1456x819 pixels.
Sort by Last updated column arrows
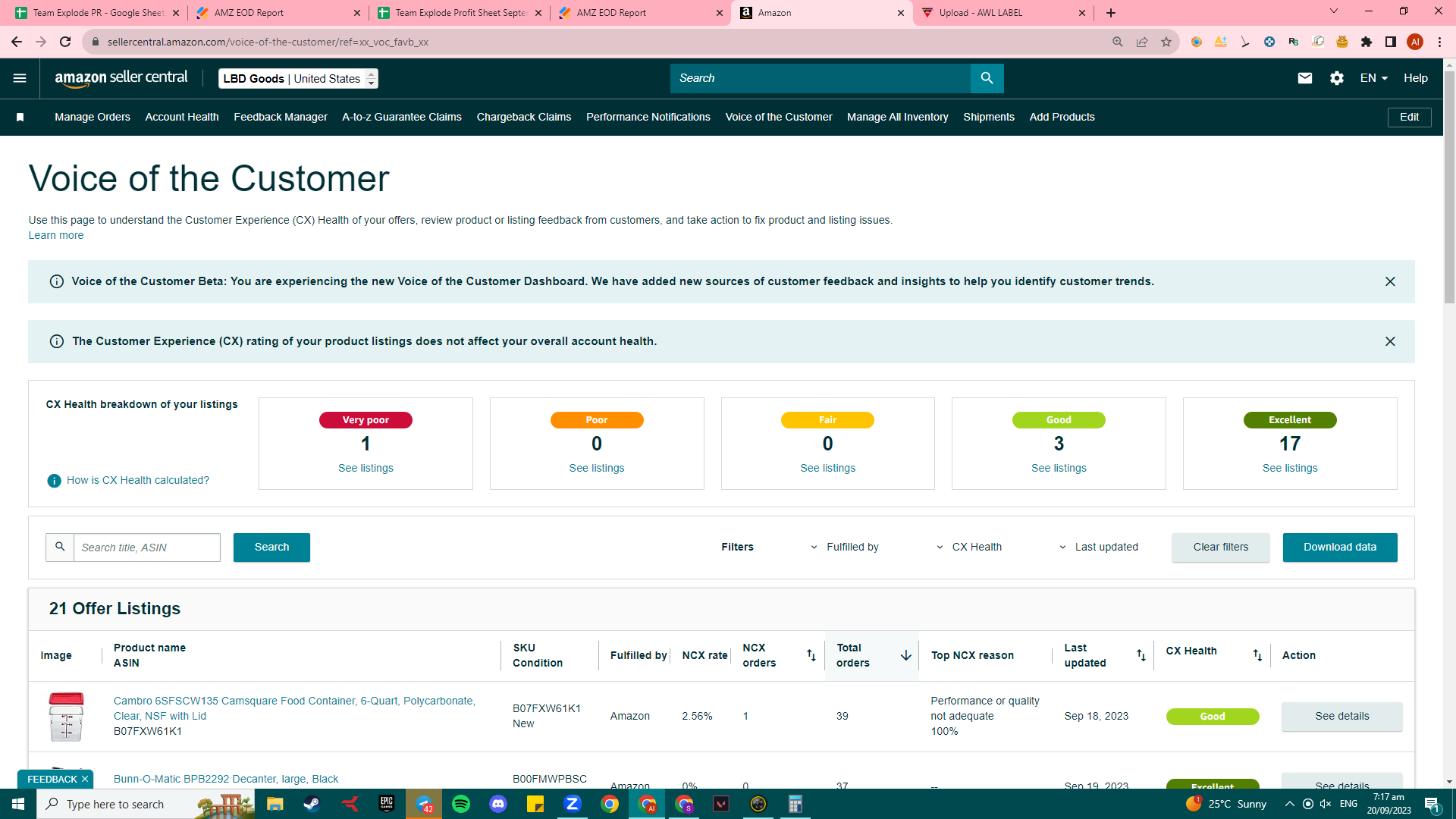click(x=1141, y=655)
